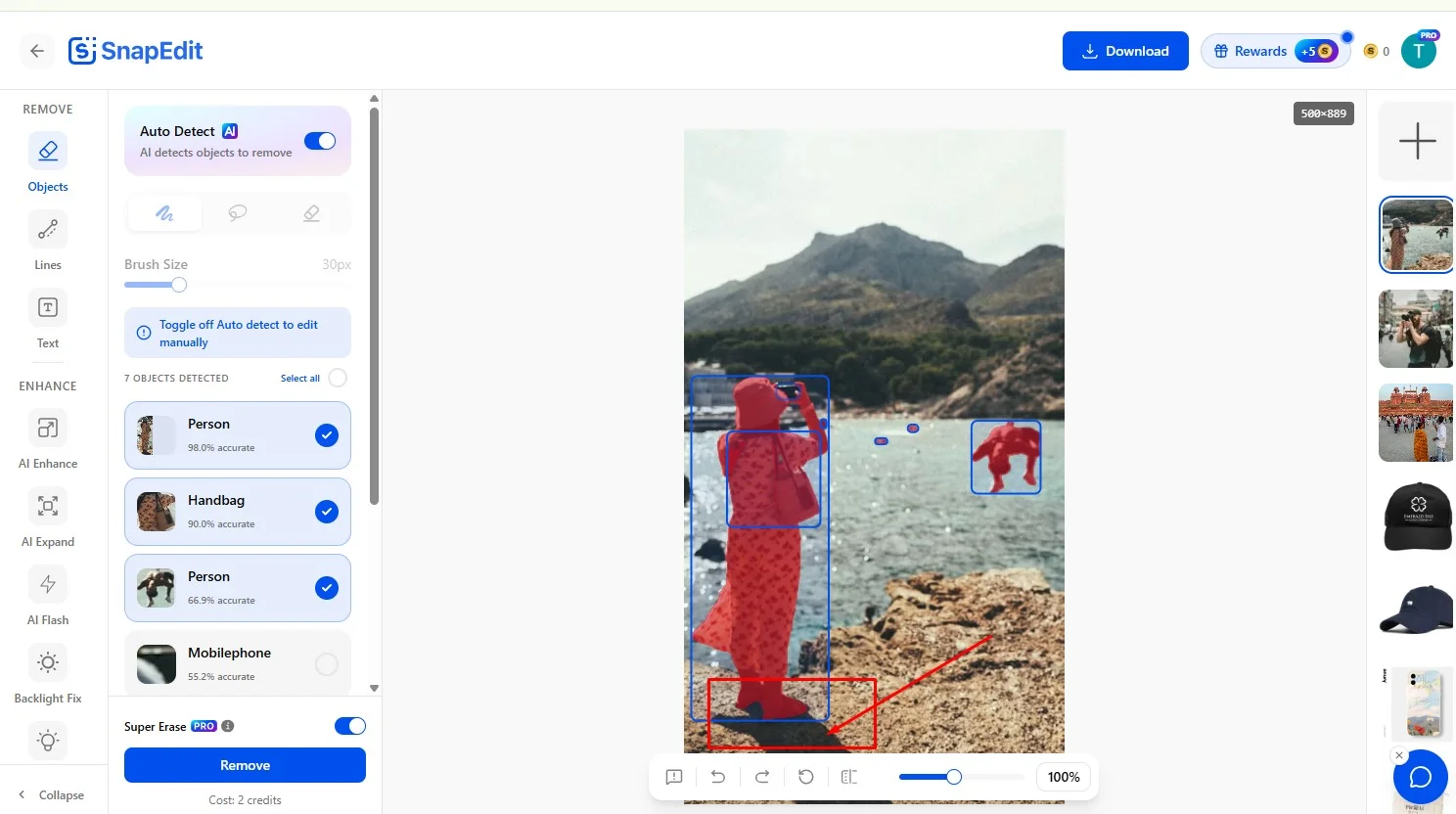Open the Rewards button
Screen dimensions: 1456x814
(1275, 51)
